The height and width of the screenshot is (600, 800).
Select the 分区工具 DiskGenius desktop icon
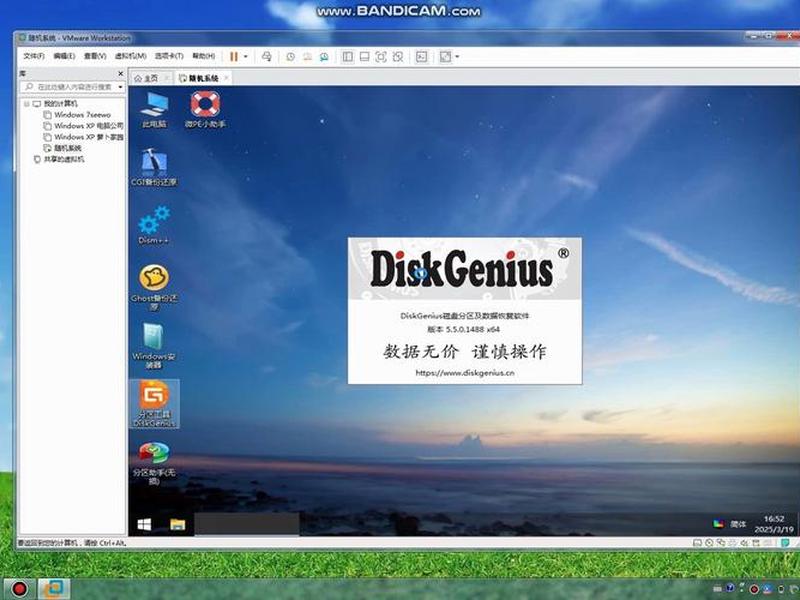point(154,404)
